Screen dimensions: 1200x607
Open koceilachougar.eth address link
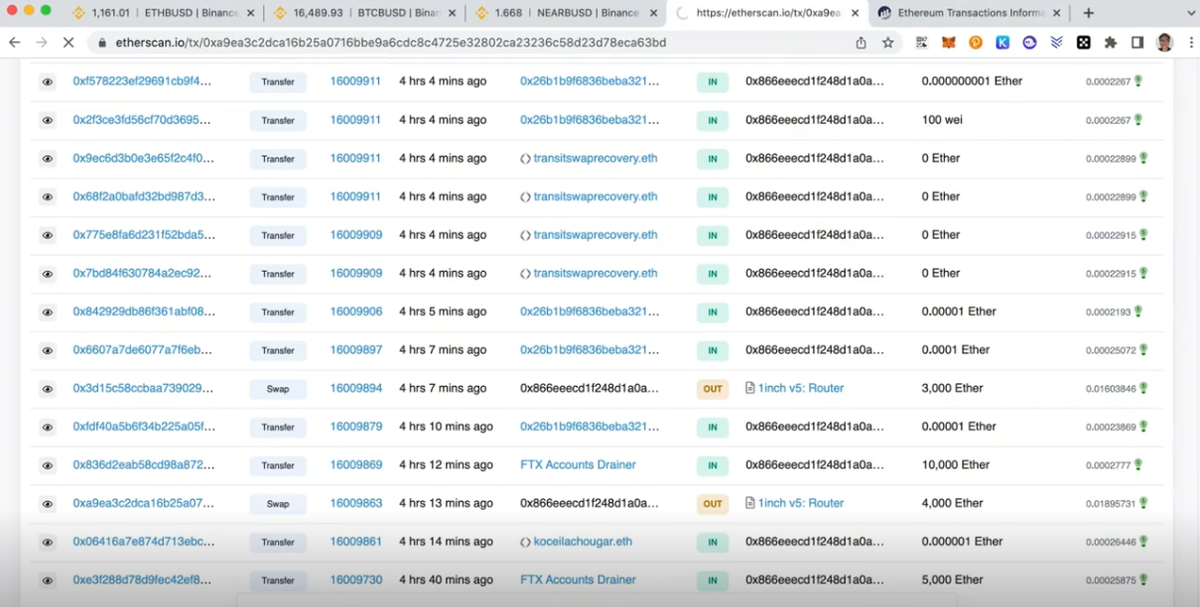583,542
